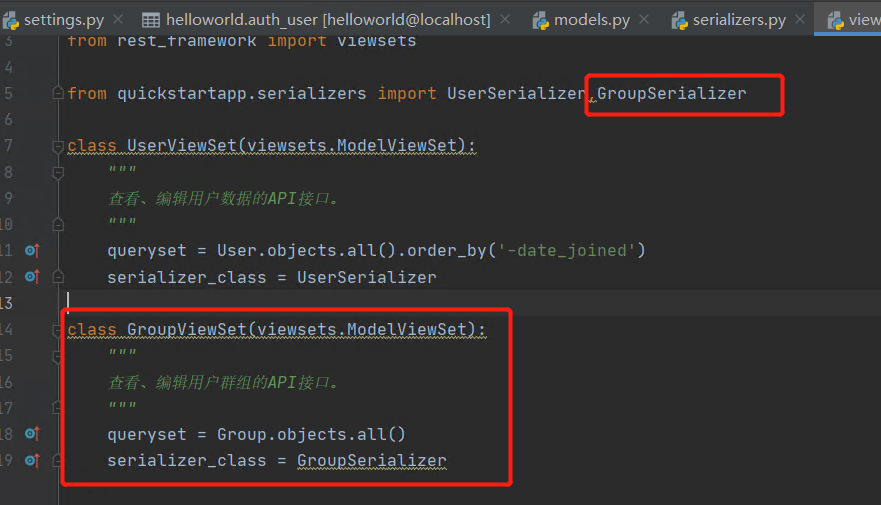
Task: Click the Python file icon on settings.py tab
Action: (11, 21)
